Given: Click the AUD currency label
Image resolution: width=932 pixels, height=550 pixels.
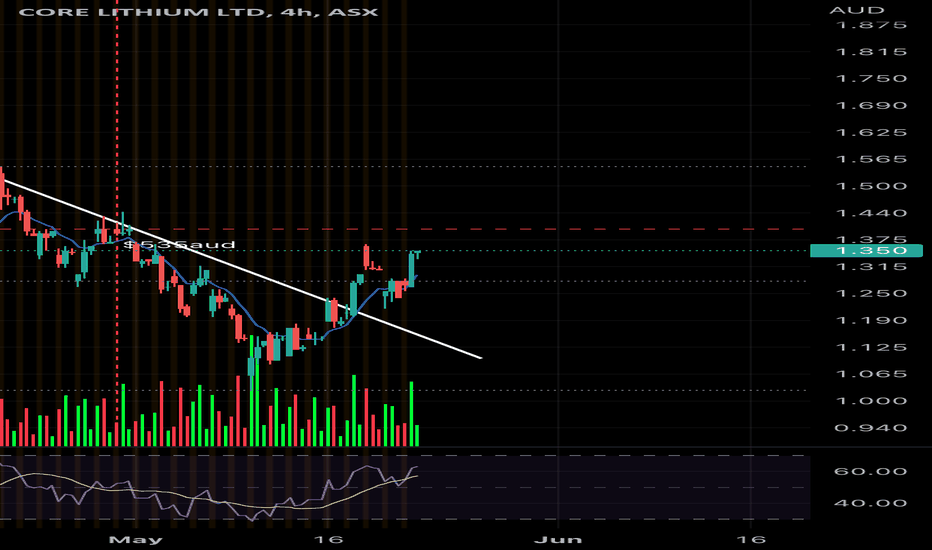Looking at the screenshot, I should coord(857,10).
